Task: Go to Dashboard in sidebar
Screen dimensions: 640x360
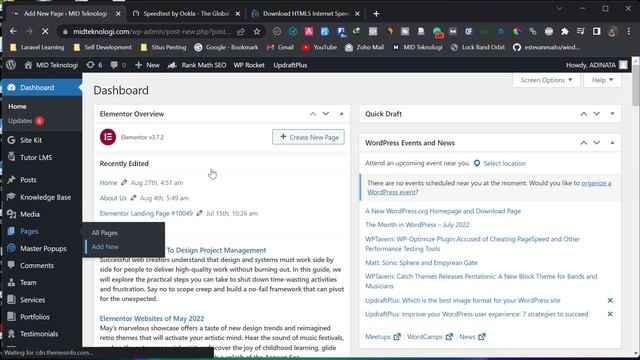Action: (x=41, y=87)
